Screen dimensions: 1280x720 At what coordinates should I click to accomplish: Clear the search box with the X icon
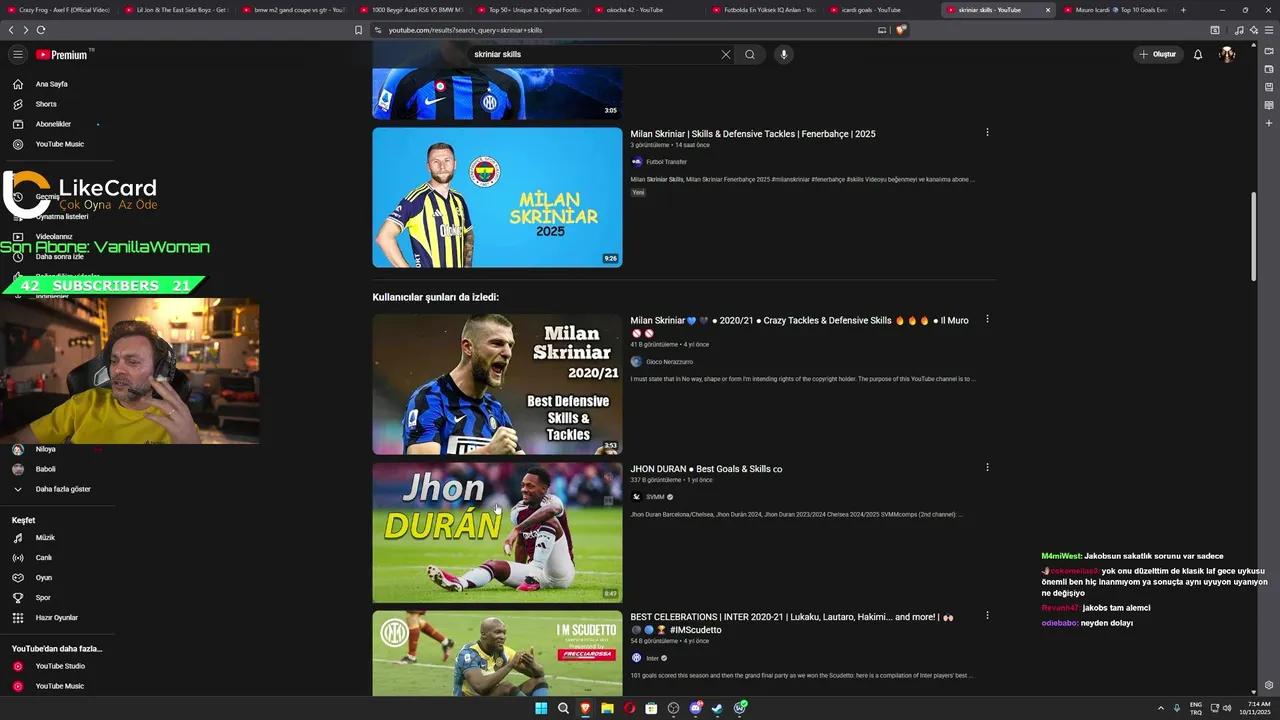coord(726,54)
